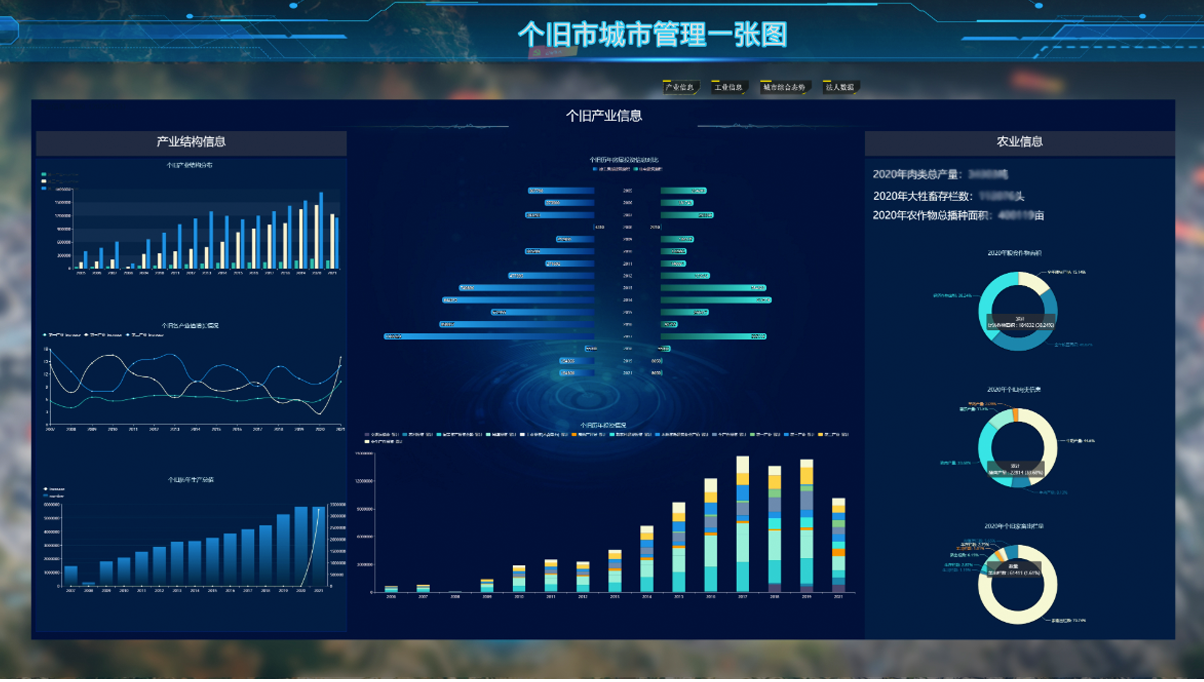This screenshot has height=682, width=1204.
Task: Toggle blue legend marker in 产业结构分布 chart
Action: pos(44,189)
